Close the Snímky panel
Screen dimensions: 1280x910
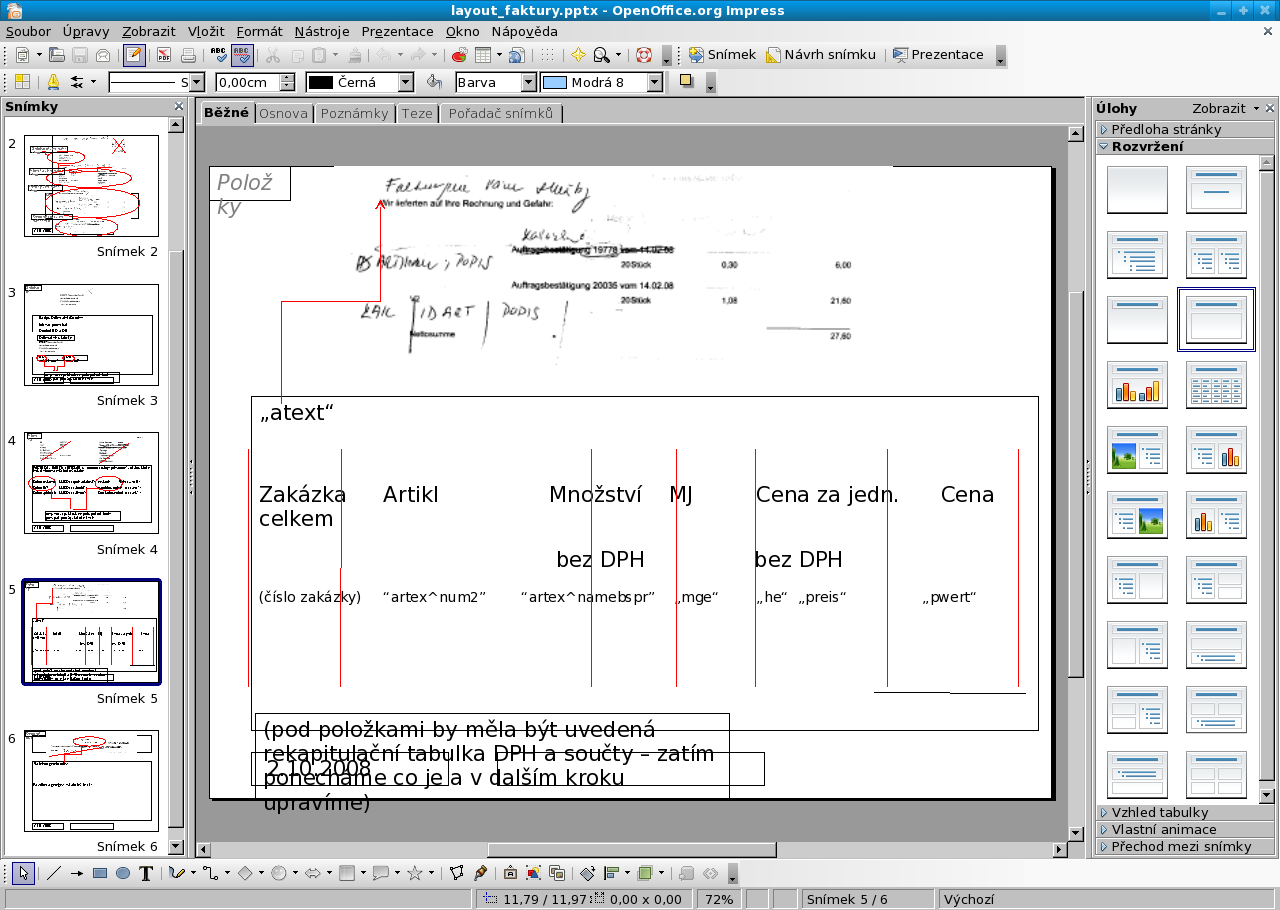(179, 106)
